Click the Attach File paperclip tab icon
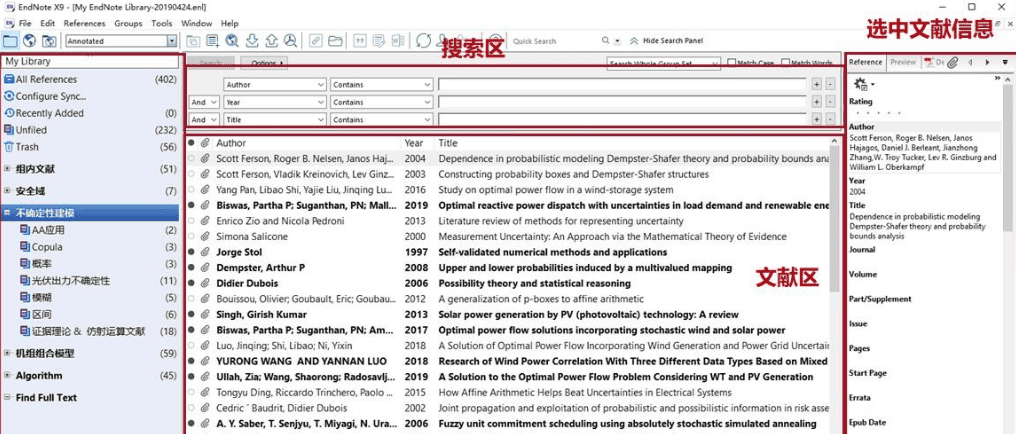 pos(952,62)
